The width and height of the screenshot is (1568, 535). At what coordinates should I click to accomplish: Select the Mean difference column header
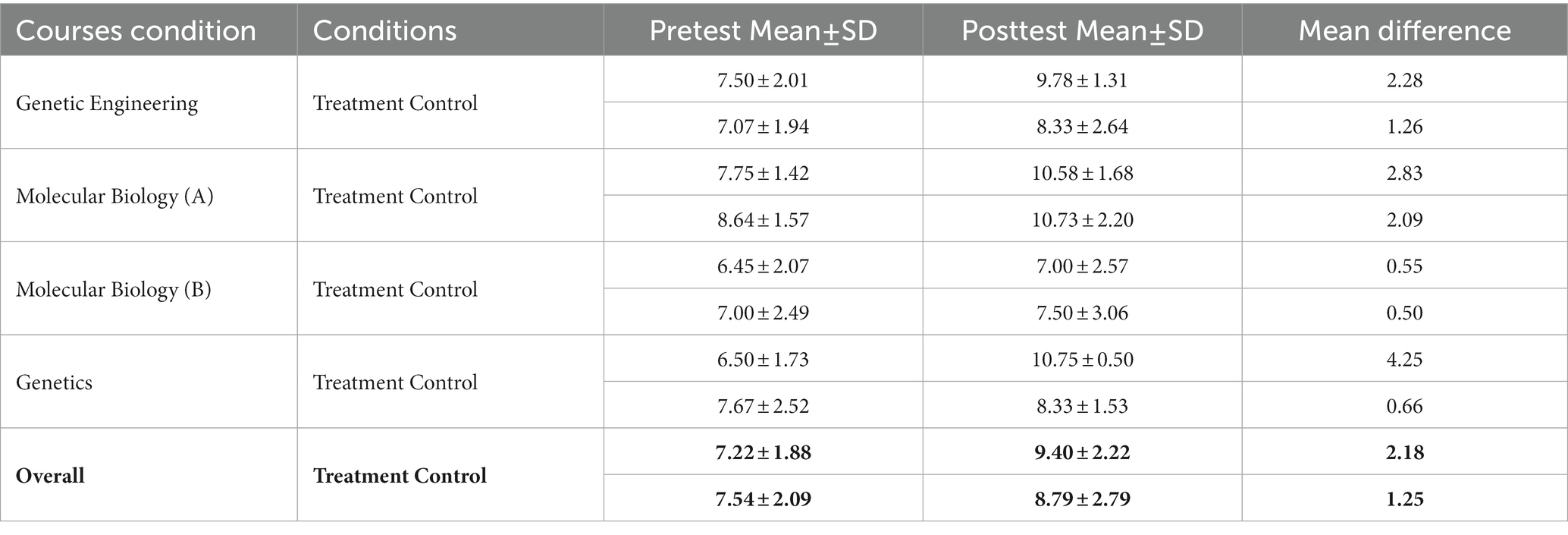[x=1404, y=30]
